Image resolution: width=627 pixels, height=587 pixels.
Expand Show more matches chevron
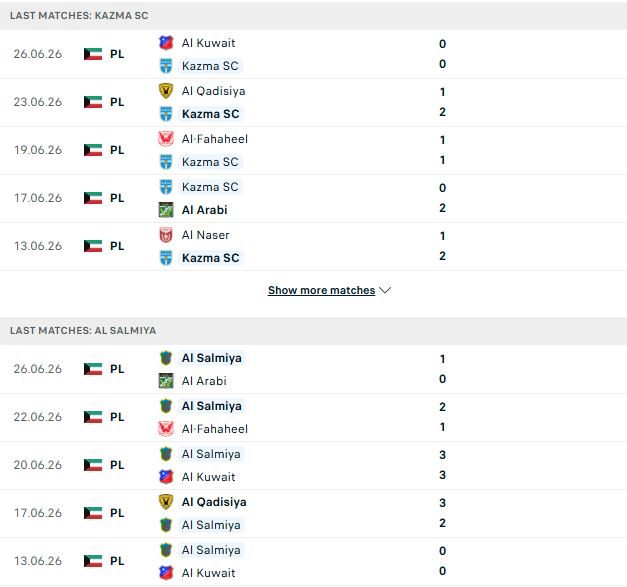pyautogui.click(x=385, y=290)
